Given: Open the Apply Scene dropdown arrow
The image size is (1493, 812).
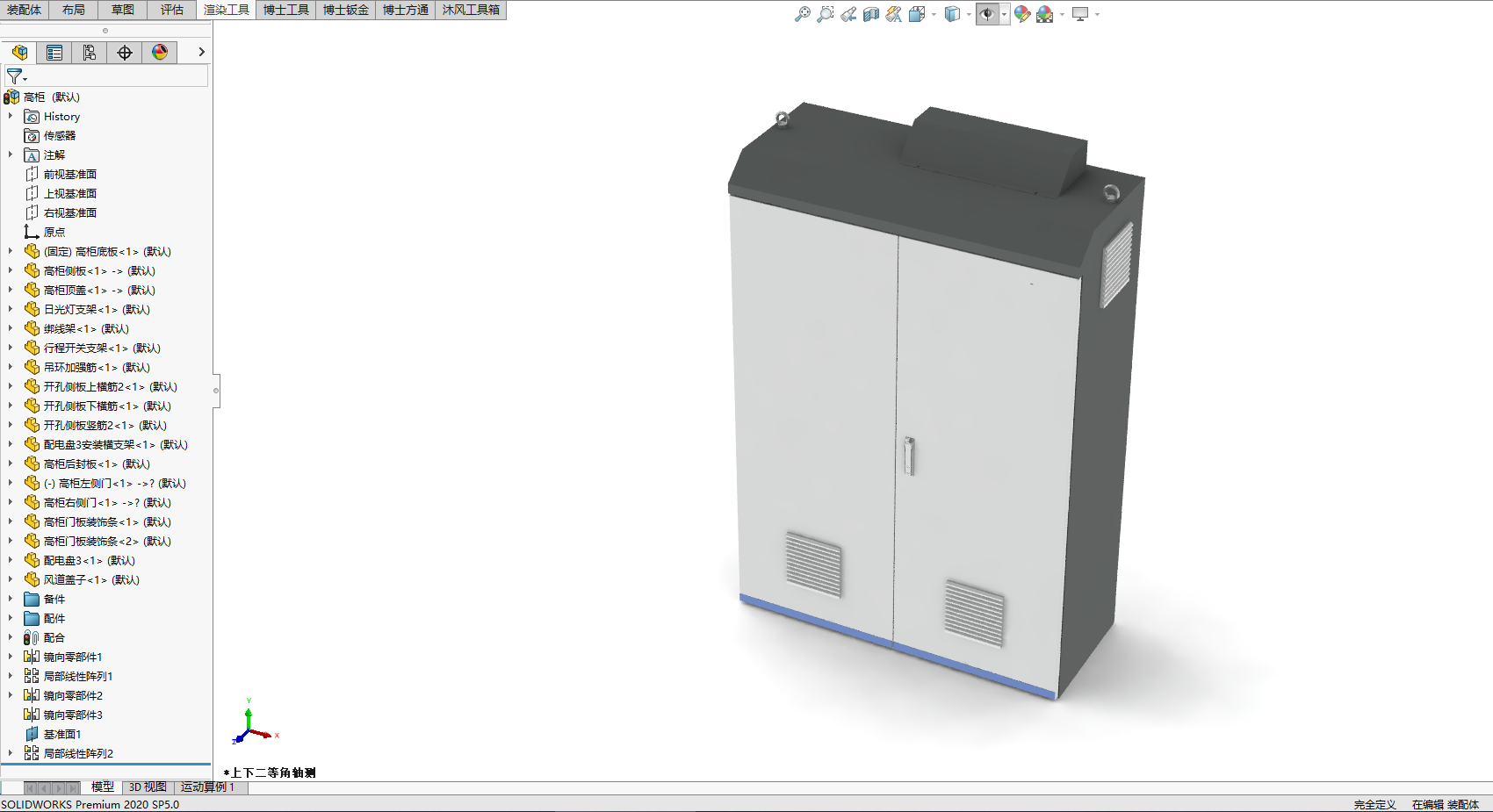Looking at the screenshot, I should tap(1062, 15).
